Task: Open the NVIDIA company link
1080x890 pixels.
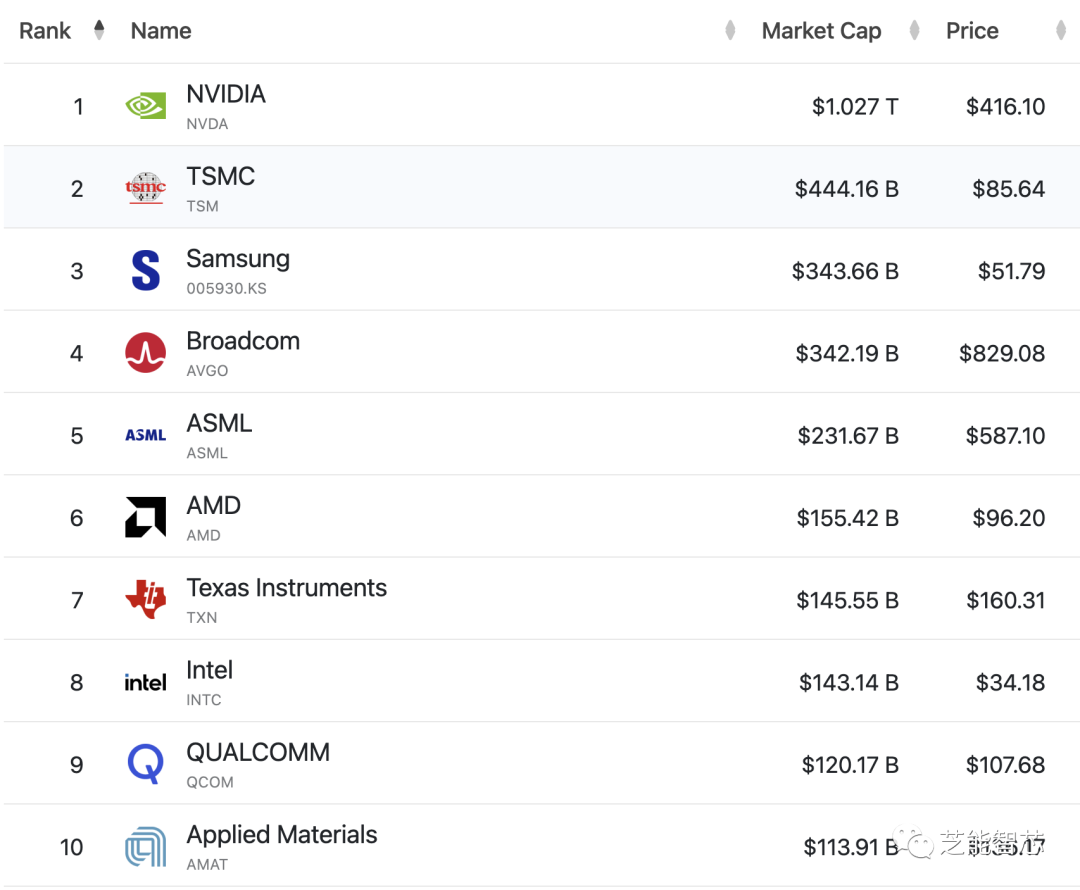Action: tap(226, 94)
